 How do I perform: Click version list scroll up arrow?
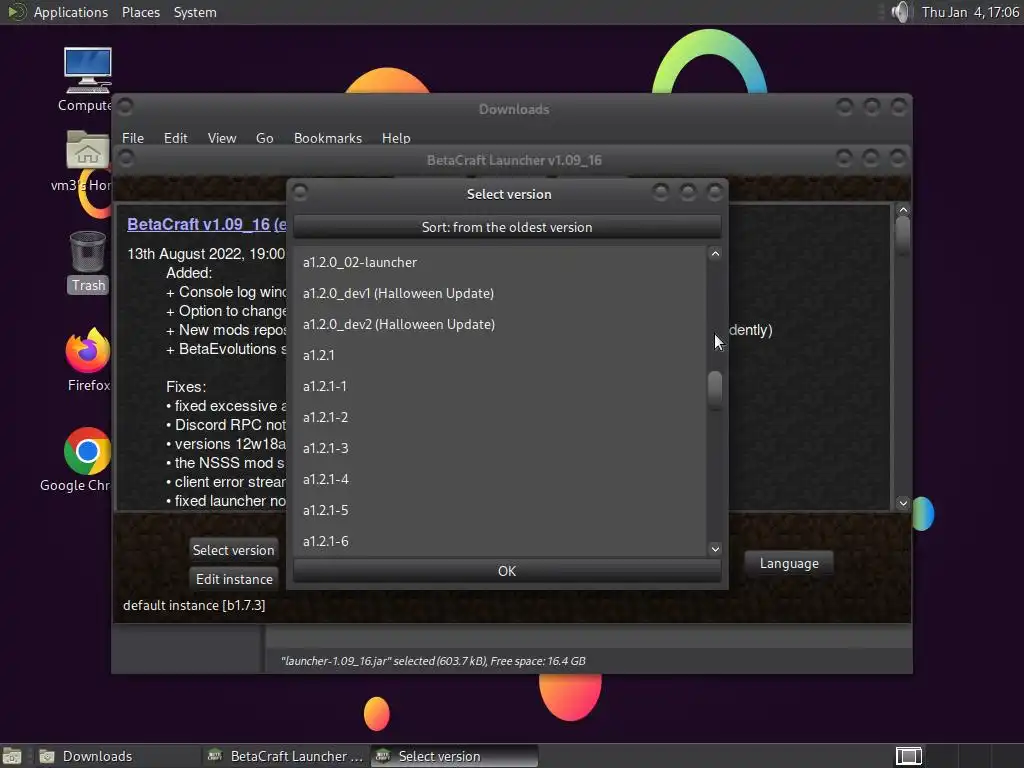715,254
